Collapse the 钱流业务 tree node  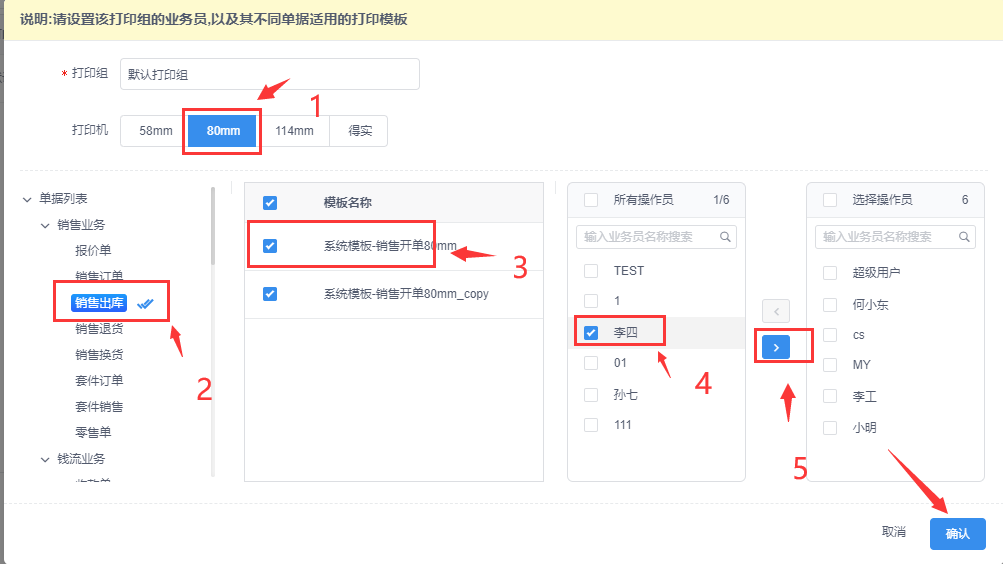(x=45, y=459)
